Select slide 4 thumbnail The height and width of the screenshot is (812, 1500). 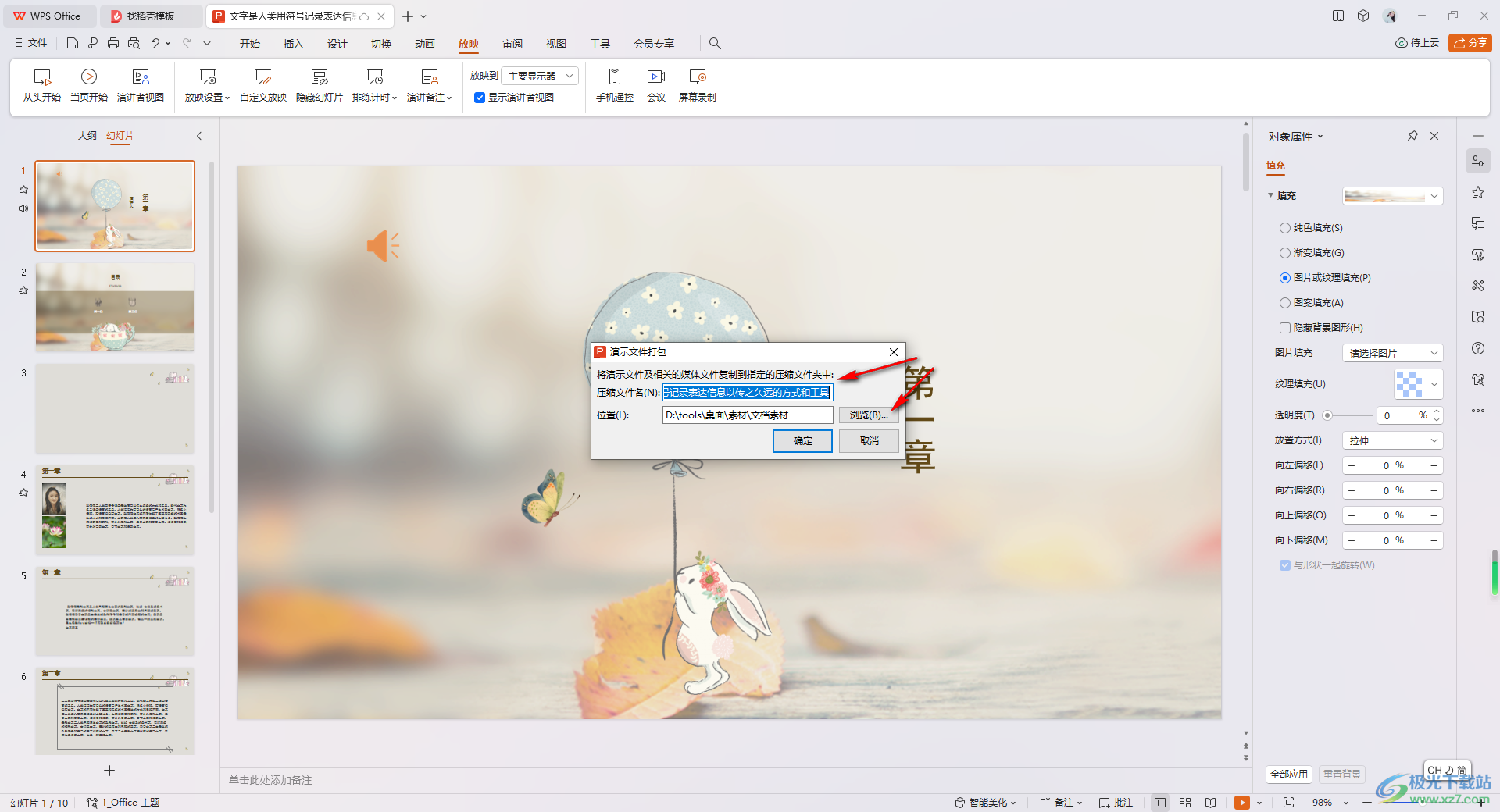(x=115, y=510)
